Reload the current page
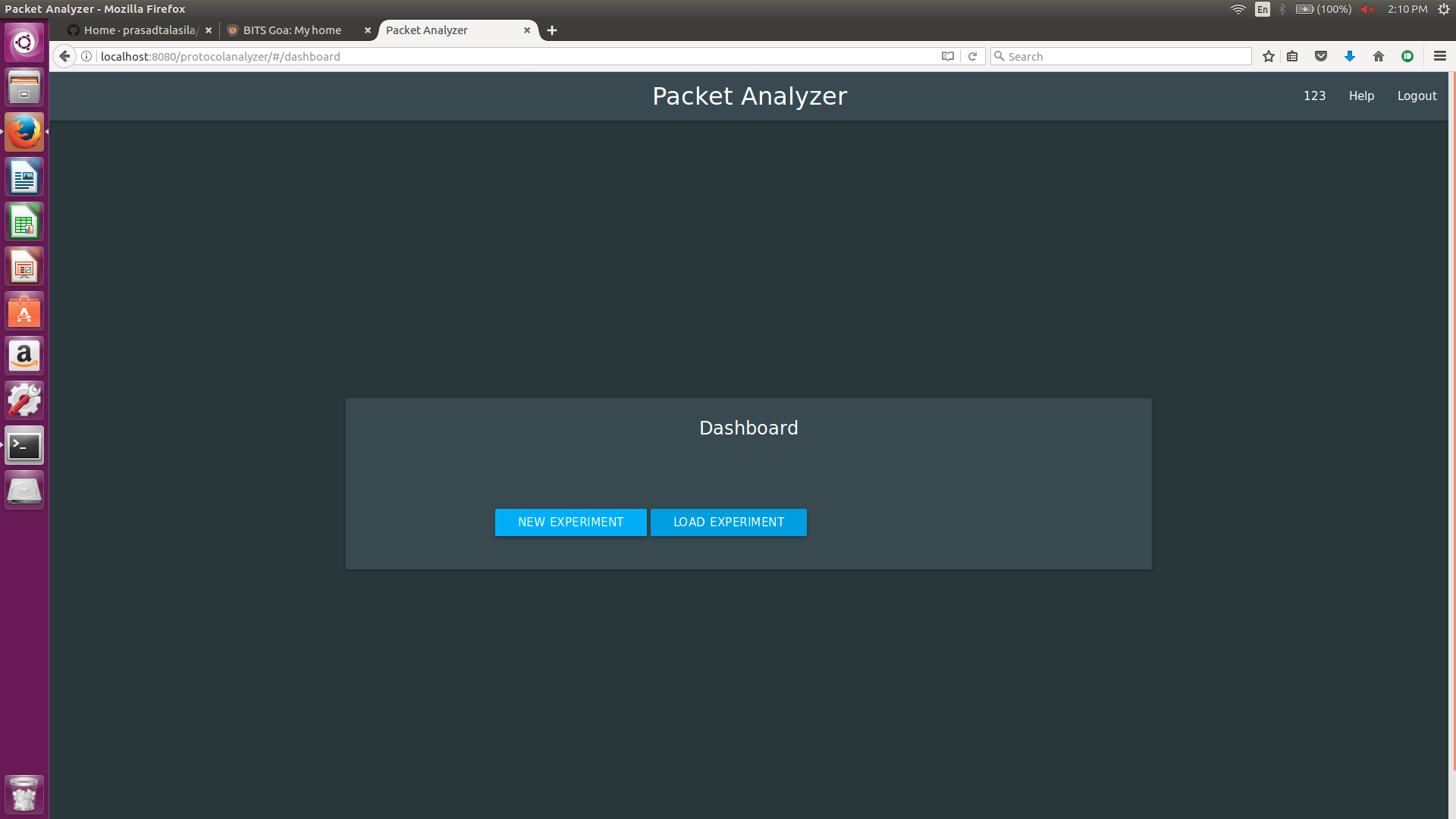The width and height of the screenshot is (1456, 819). (972, 56)
